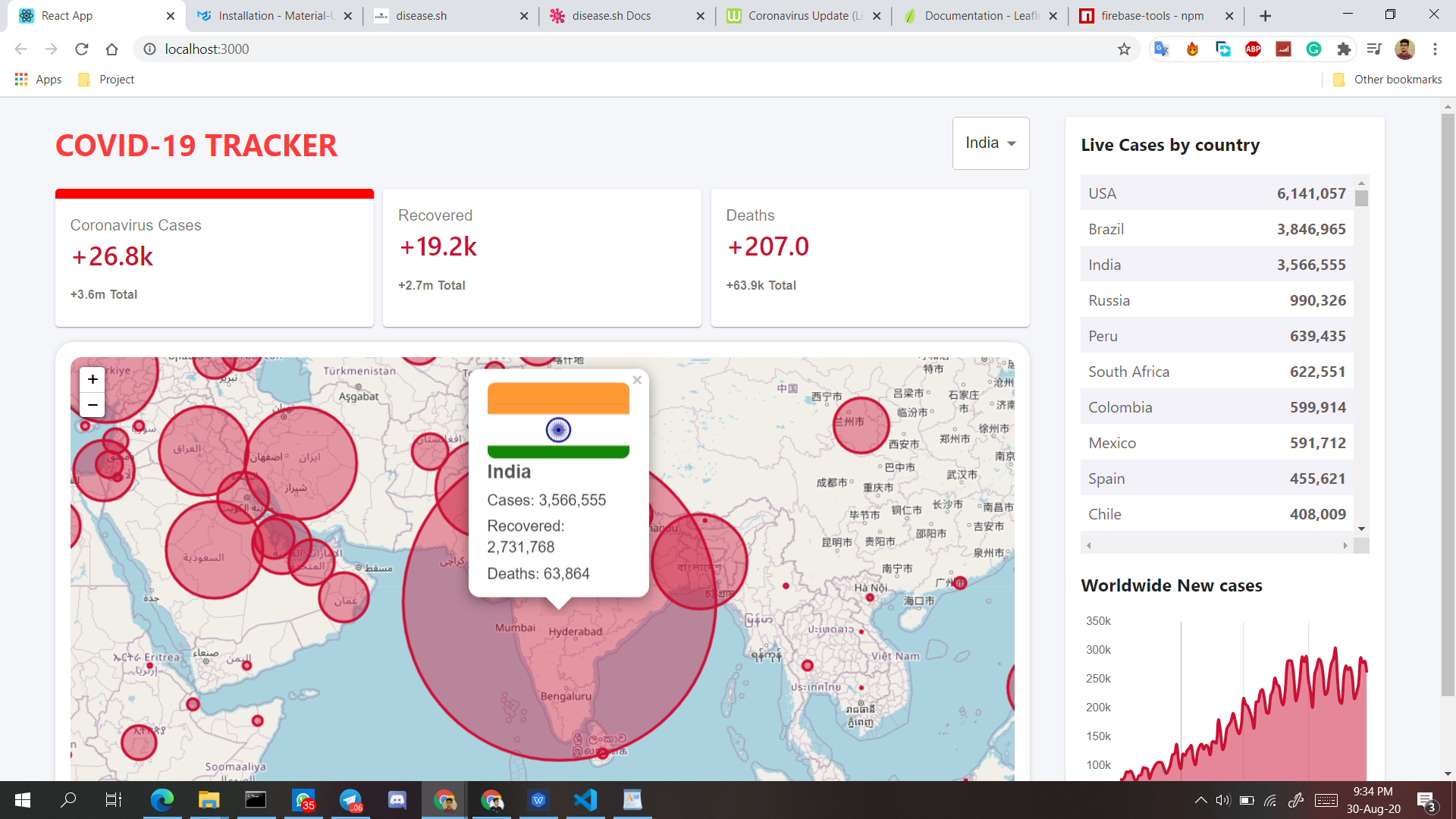Go back in browser history

click(x=20, y=49)
